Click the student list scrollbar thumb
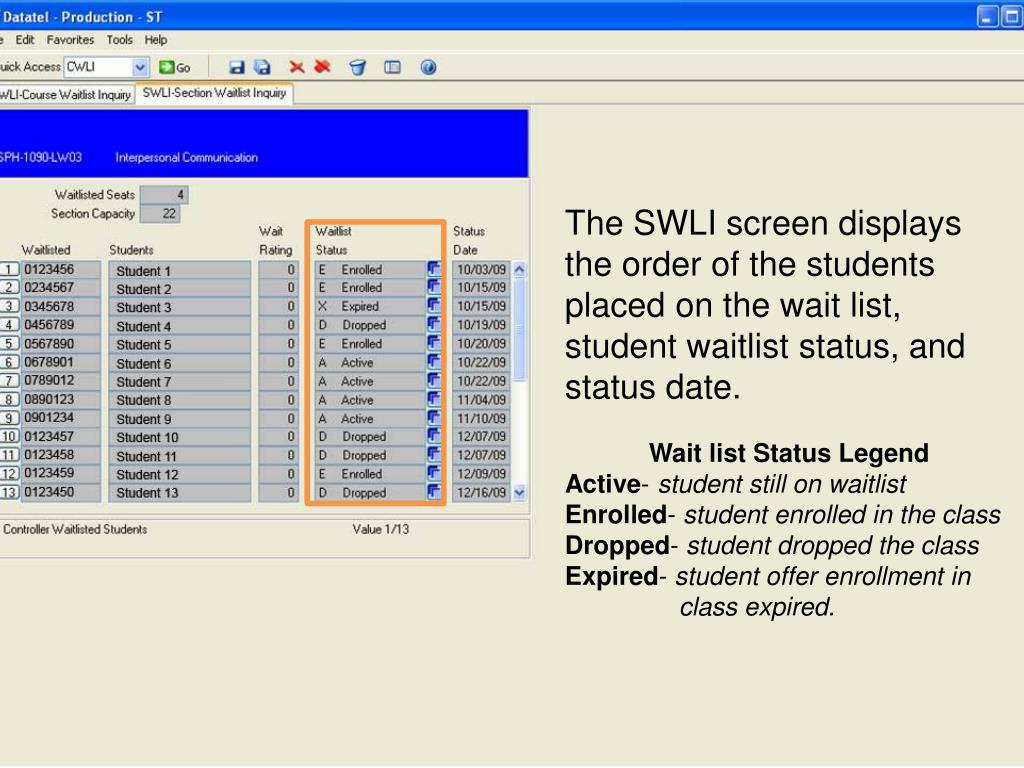This screenshot has width=1024, height=768. [x=519, y=328]
